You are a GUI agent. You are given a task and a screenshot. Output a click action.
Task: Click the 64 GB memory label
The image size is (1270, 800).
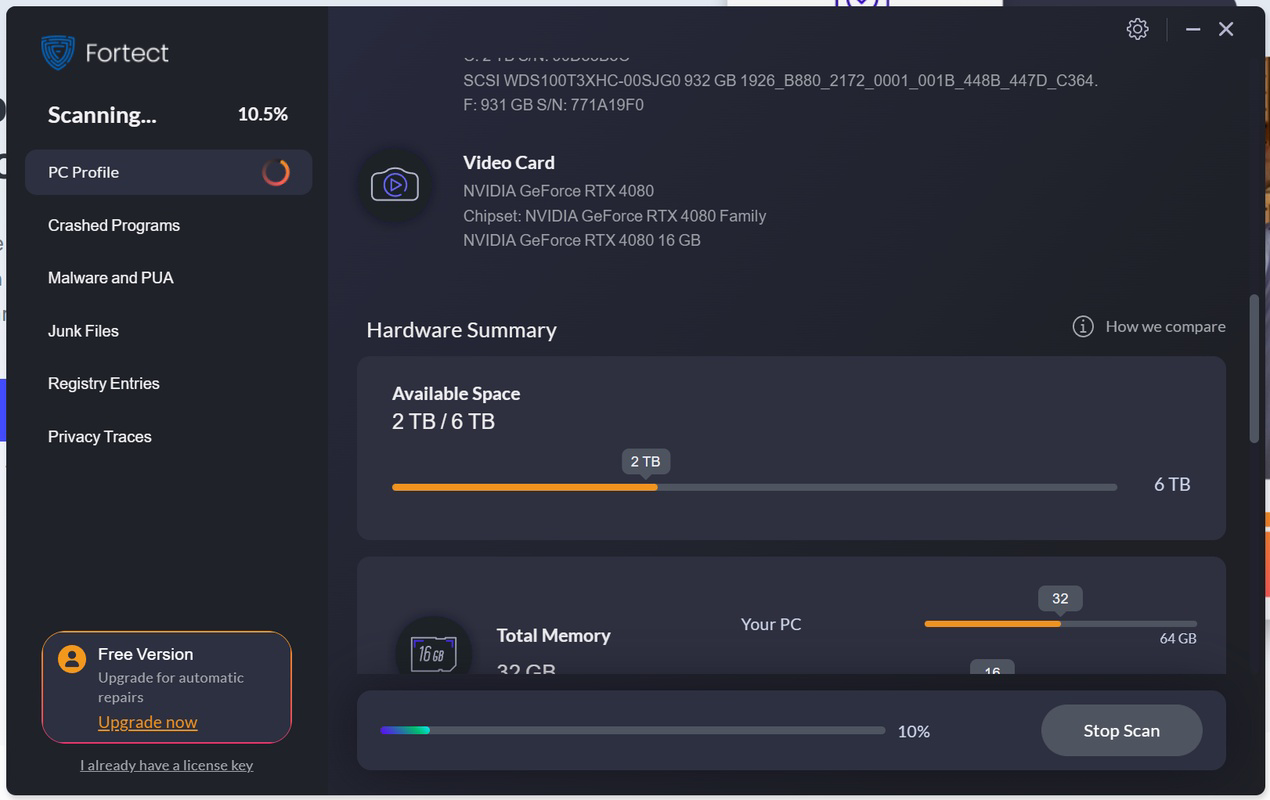point(1178,639)
